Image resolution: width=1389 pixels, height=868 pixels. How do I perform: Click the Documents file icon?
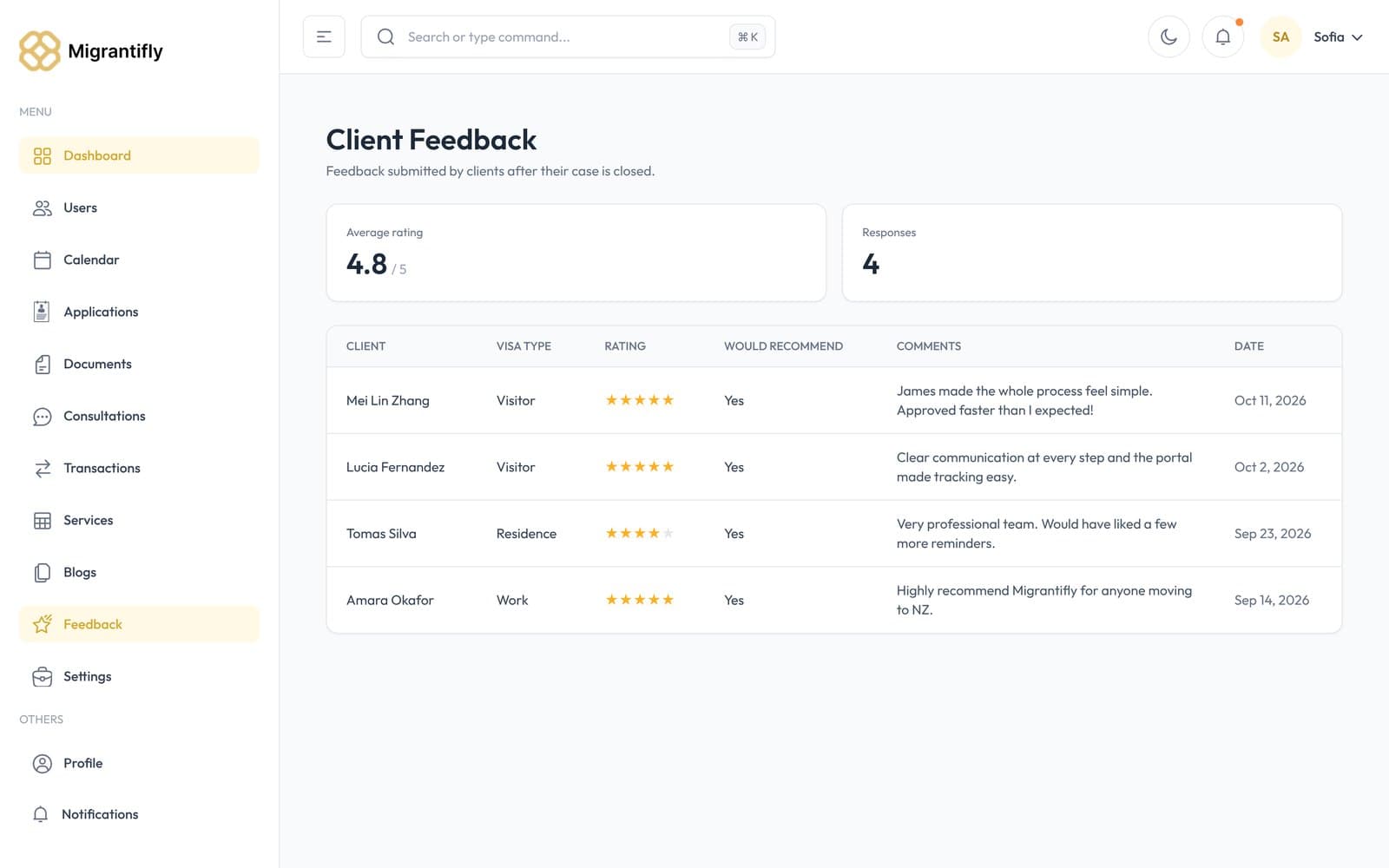(x=42, y=364)
